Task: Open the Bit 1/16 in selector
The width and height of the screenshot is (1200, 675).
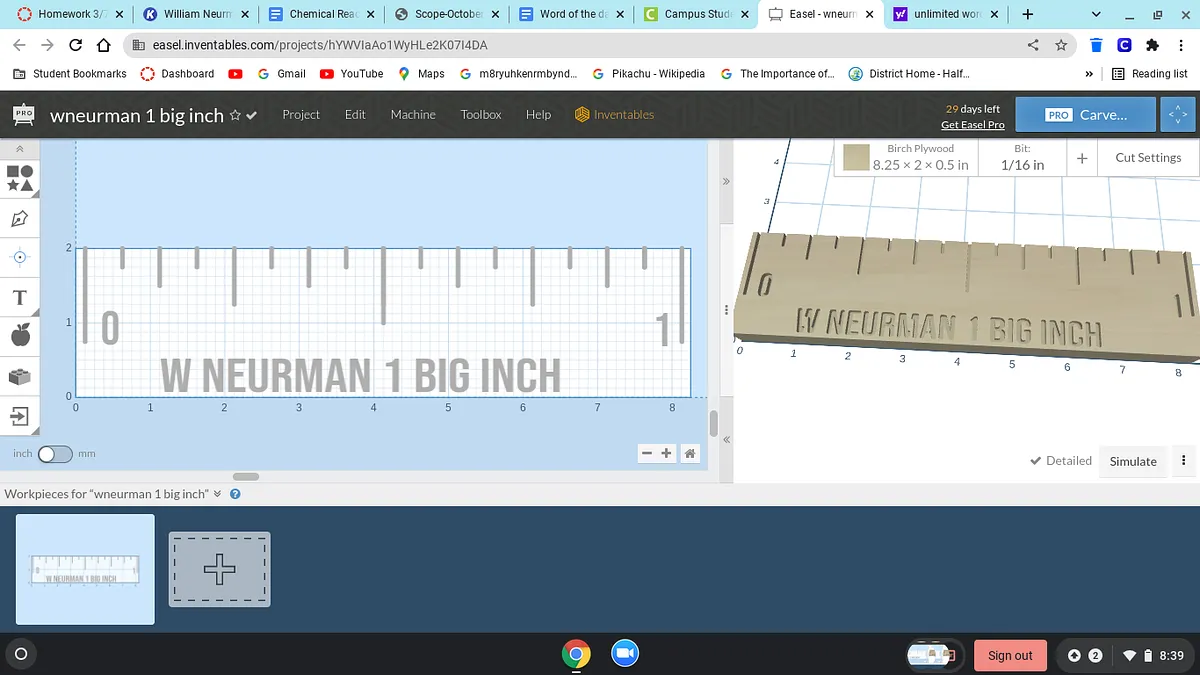Action: coord(1022,158)
